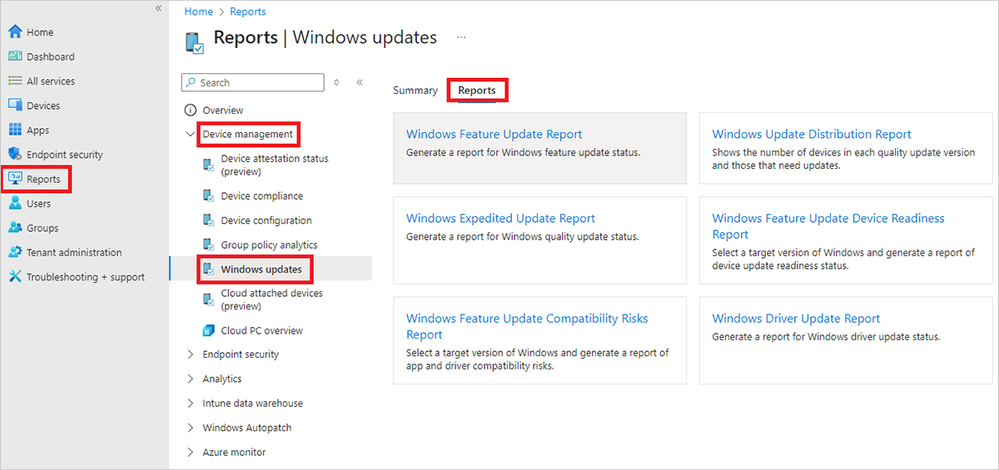Select Device configuration report item

point(266,220)
